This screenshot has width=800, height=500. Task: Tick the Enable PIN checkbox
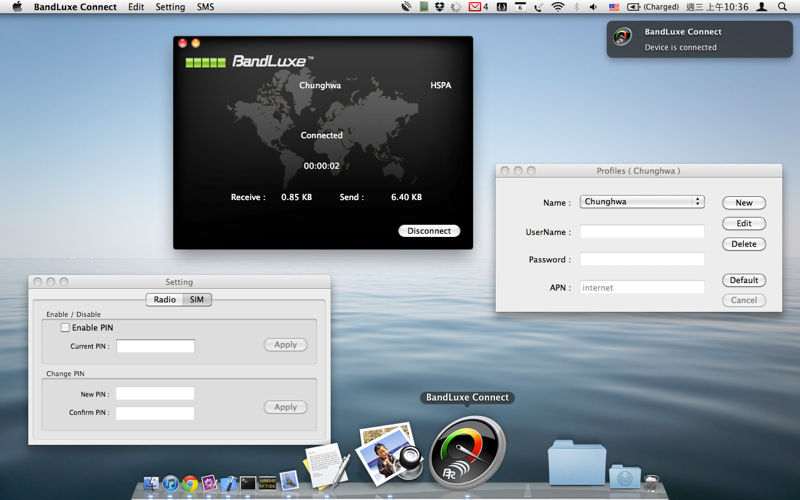65,328
